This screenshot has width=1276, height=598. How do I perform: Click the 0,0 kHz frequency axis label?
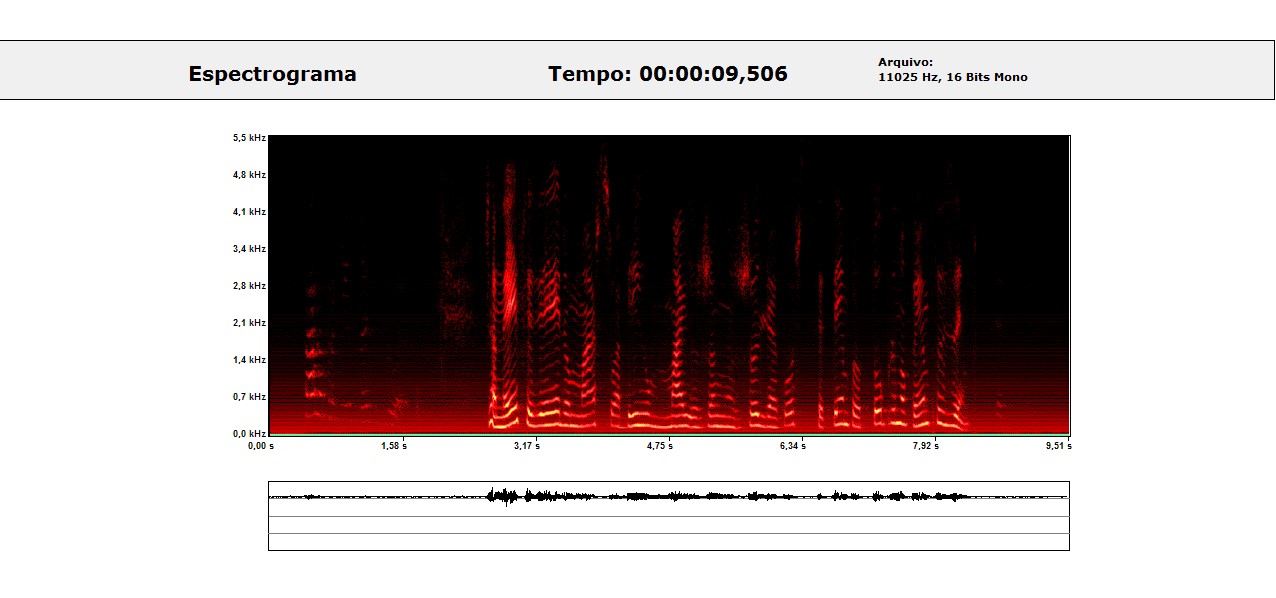[250, 434]
